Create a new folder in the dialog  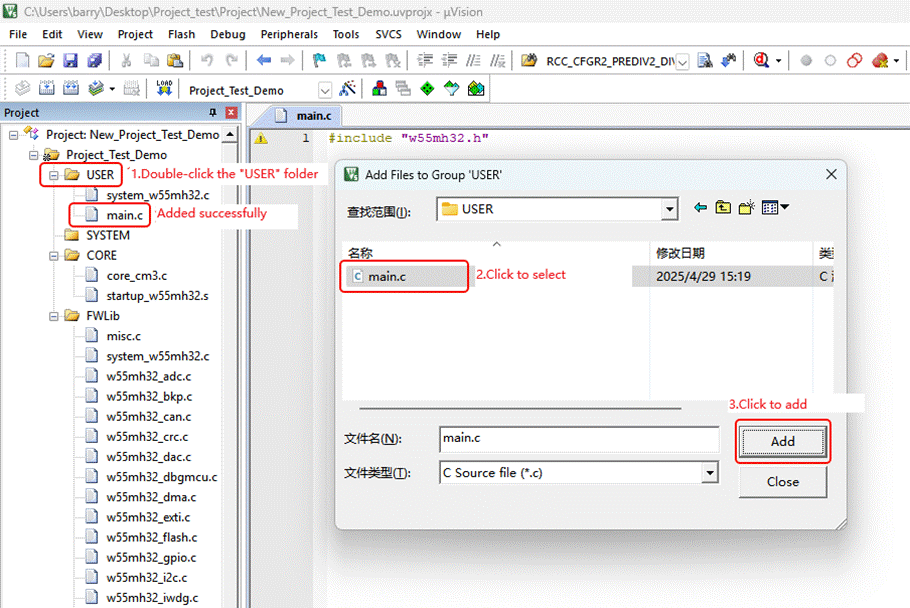[x=747, y=208]
